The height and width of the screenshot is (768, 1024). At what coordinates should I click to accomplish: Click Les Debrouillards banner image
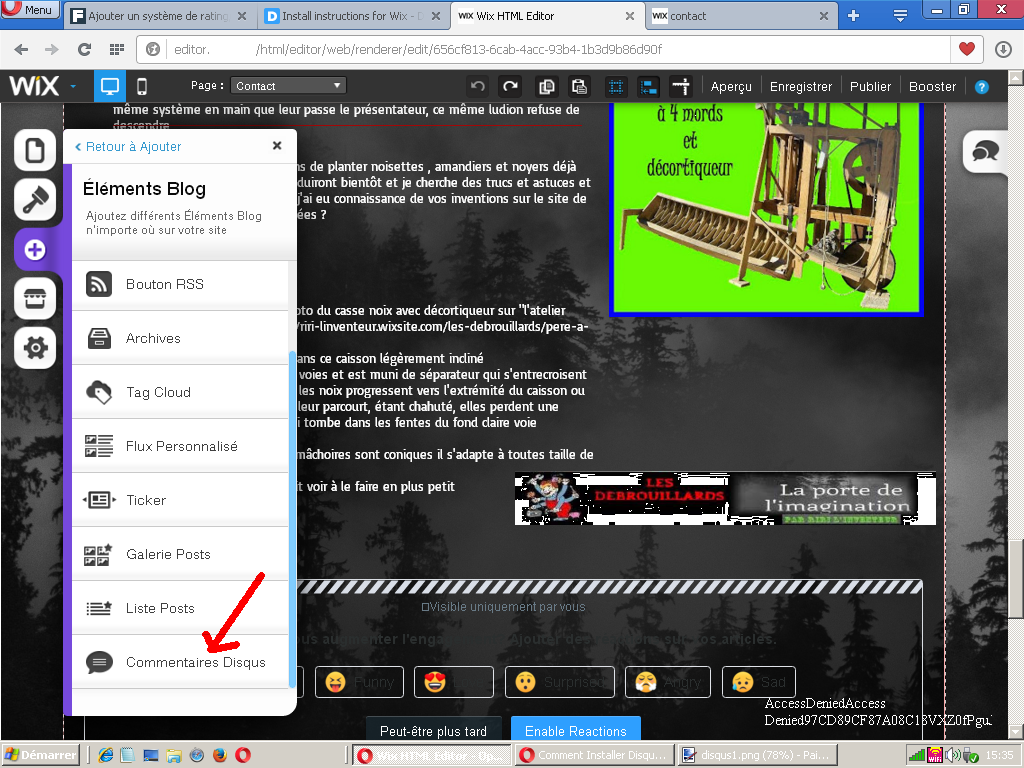pyautogui.click(x=725, y=499)
